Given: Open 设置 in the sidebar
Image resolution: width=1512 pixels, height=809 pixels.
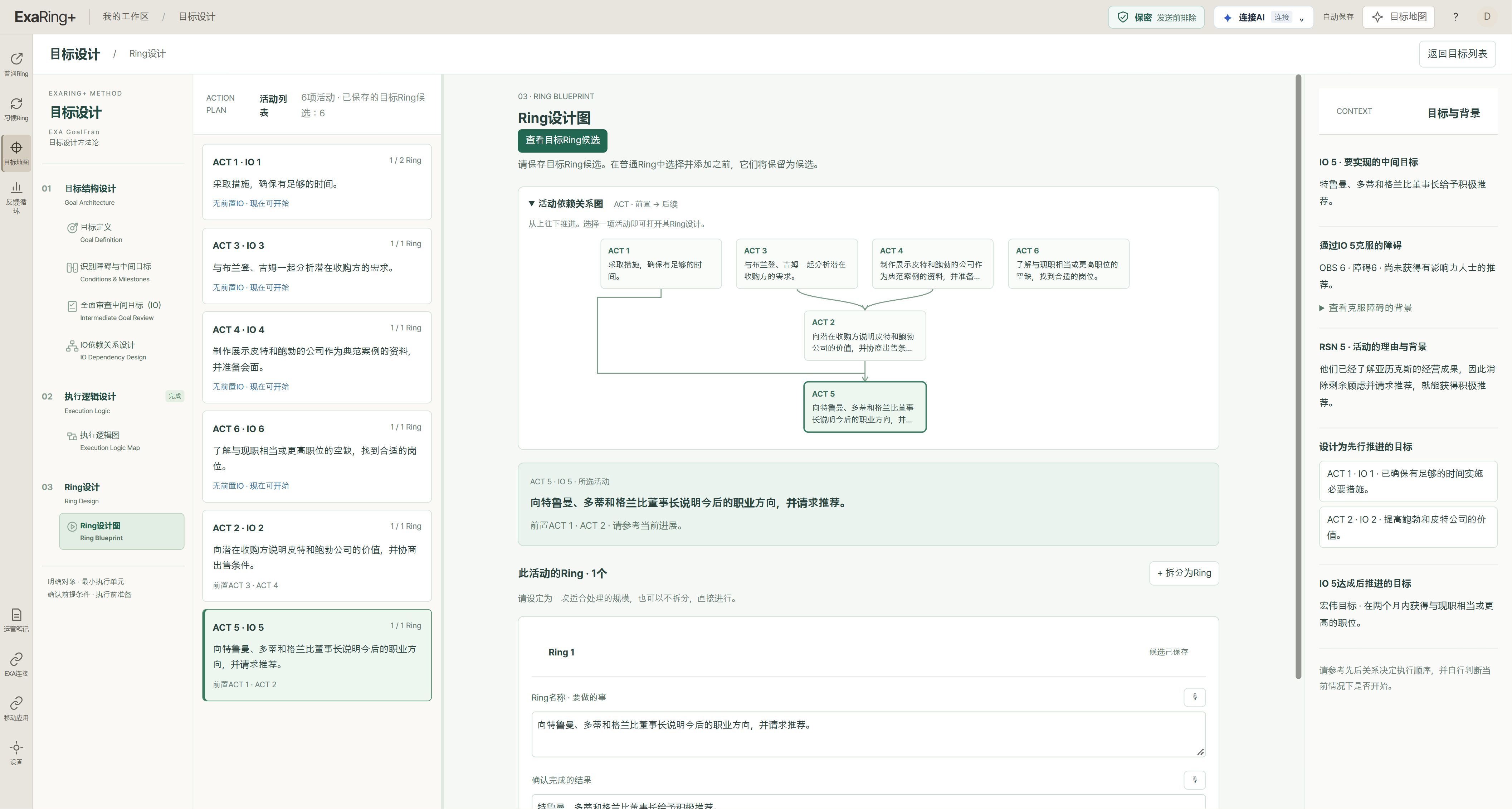Looking at the screenshot, I should click(x=16, y=753).
